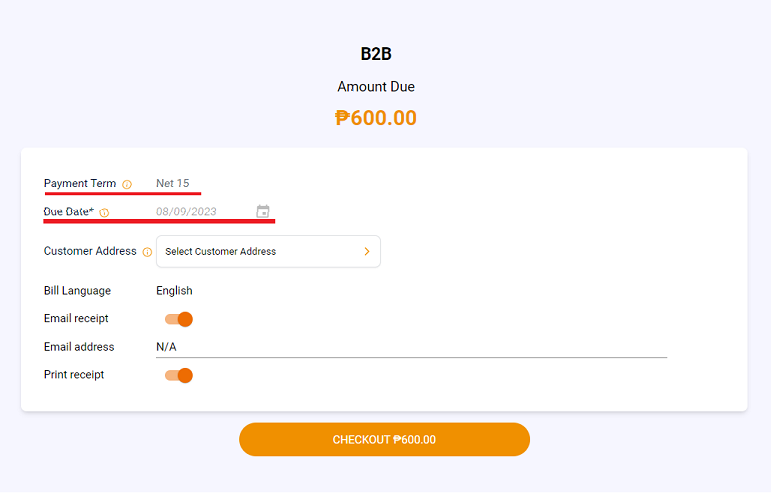Select the English Bill Language value
The image size is (771, 499).
tap(174, 291)
